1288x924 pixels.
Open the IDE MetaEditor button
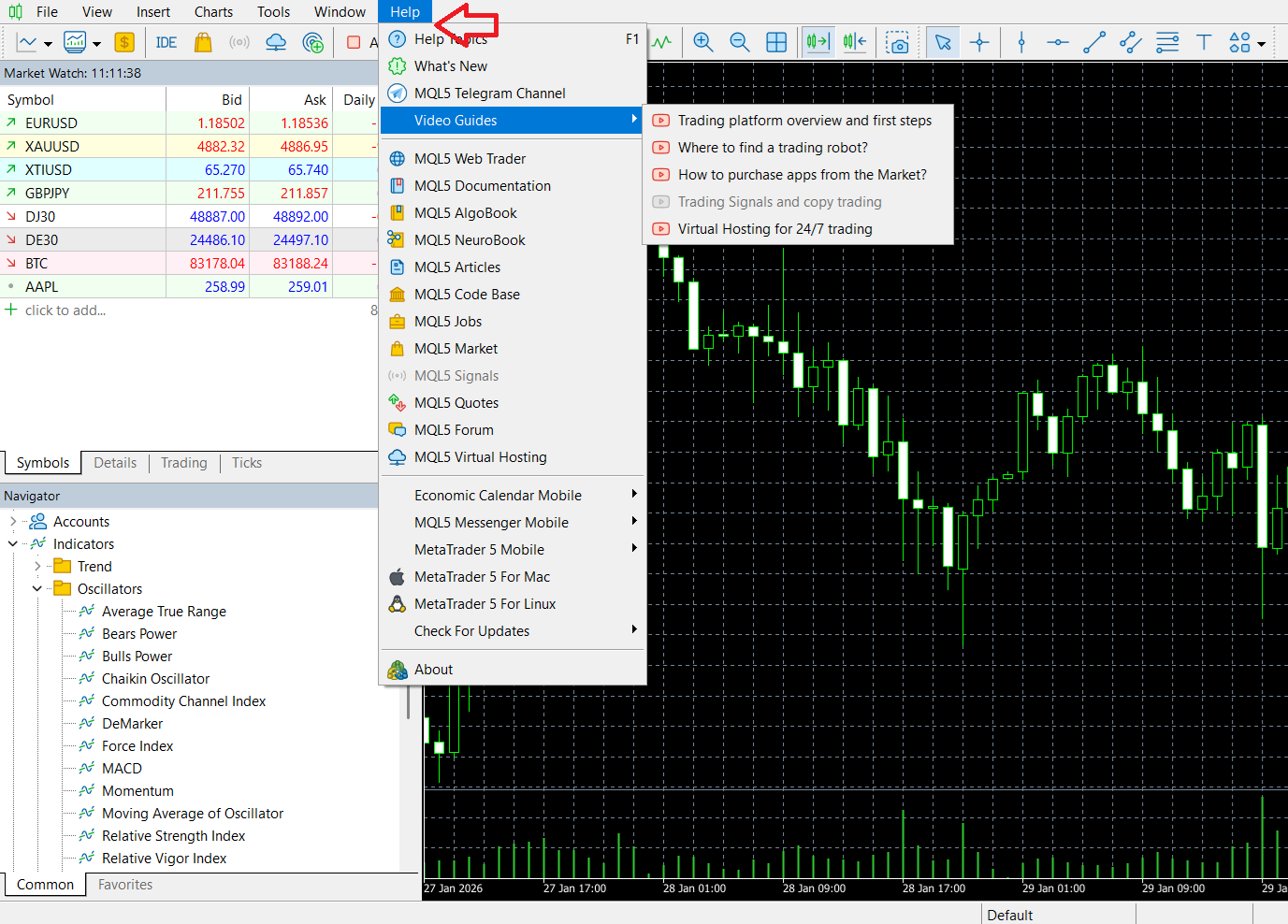click(x=166, y=42)
